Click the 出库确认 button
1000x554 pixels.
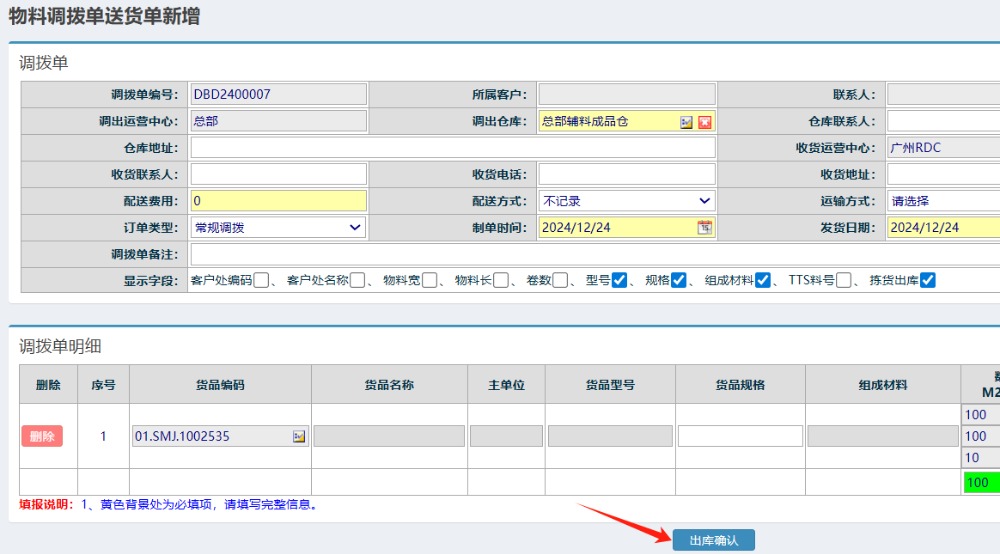pyautogui.click(x=713, y=541)
